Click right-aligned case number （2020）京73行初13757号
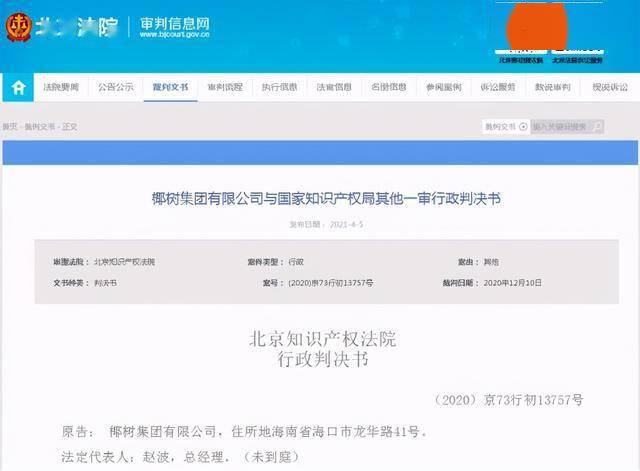 point(508,400)
